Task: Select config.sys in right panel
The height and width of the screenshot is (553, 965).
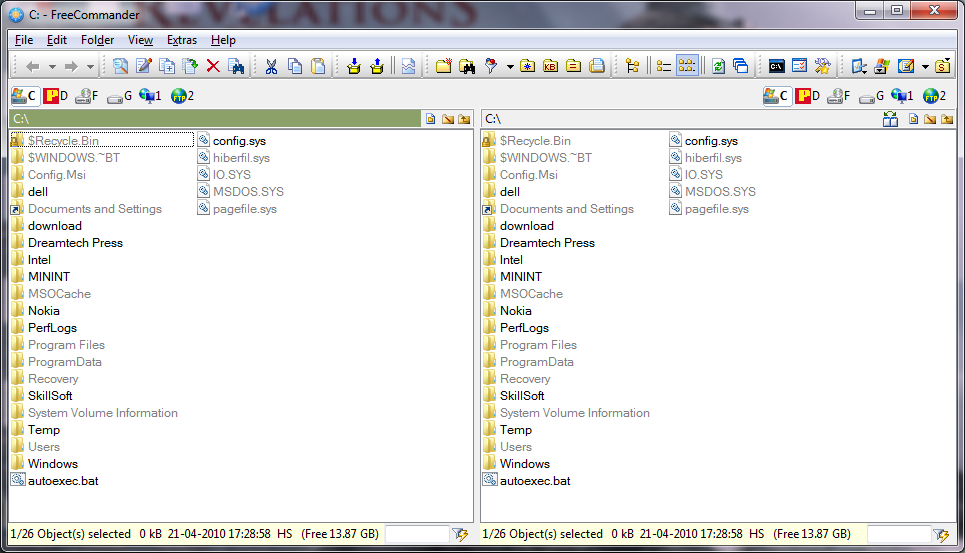Action: (x=703, y=141)
